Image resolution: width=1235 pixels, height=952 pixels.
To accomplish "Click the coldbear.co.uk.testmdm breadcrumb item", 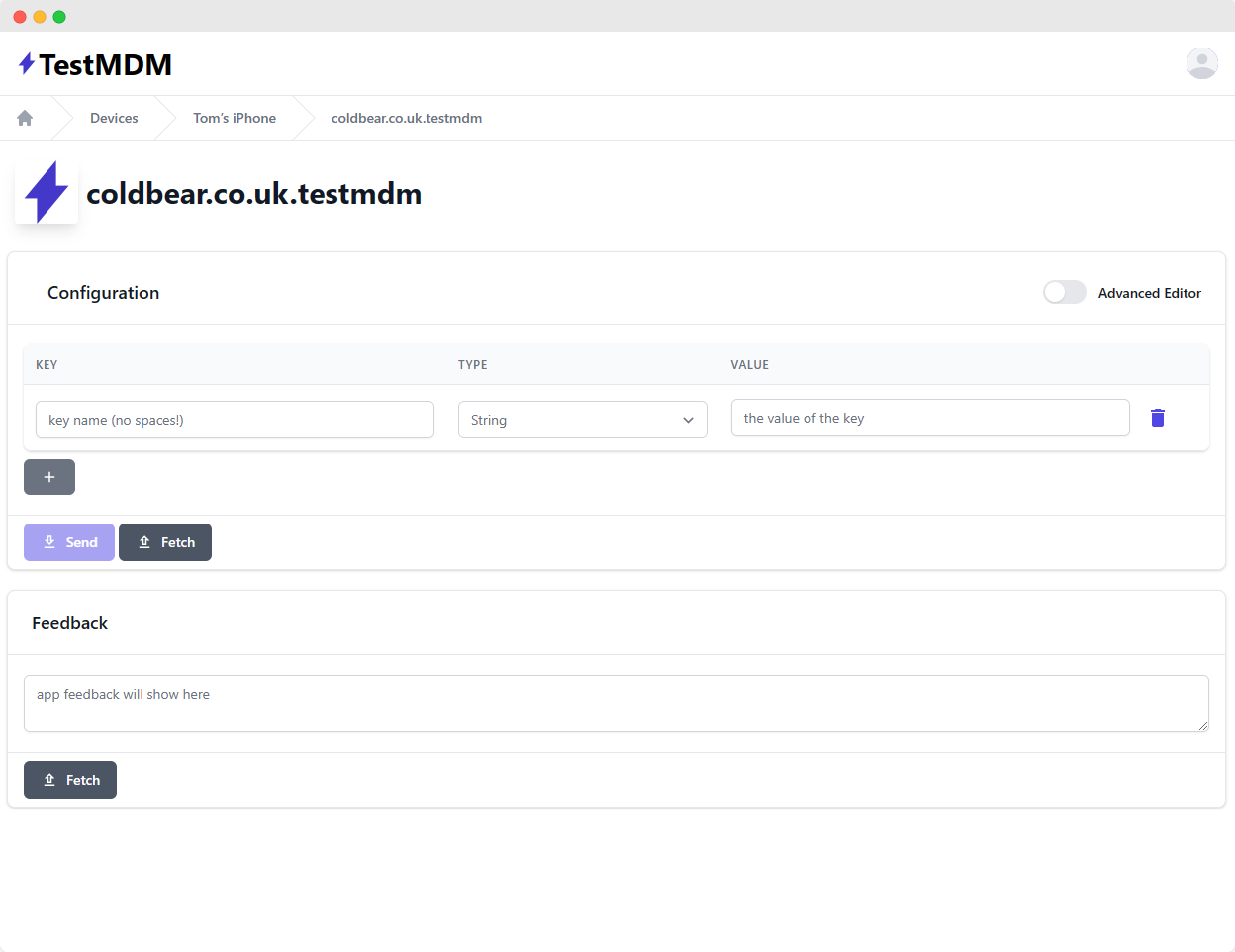I will (407, 117).
